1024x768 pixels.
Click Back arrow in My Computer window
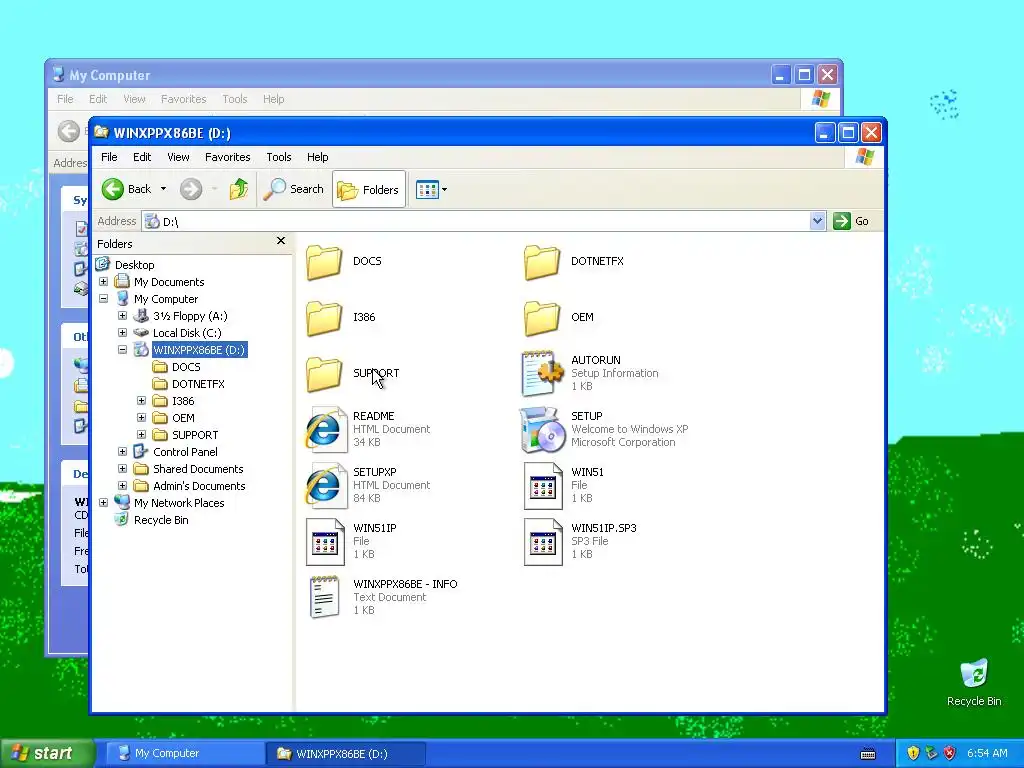pyautogui.click(x=69, y=131)
